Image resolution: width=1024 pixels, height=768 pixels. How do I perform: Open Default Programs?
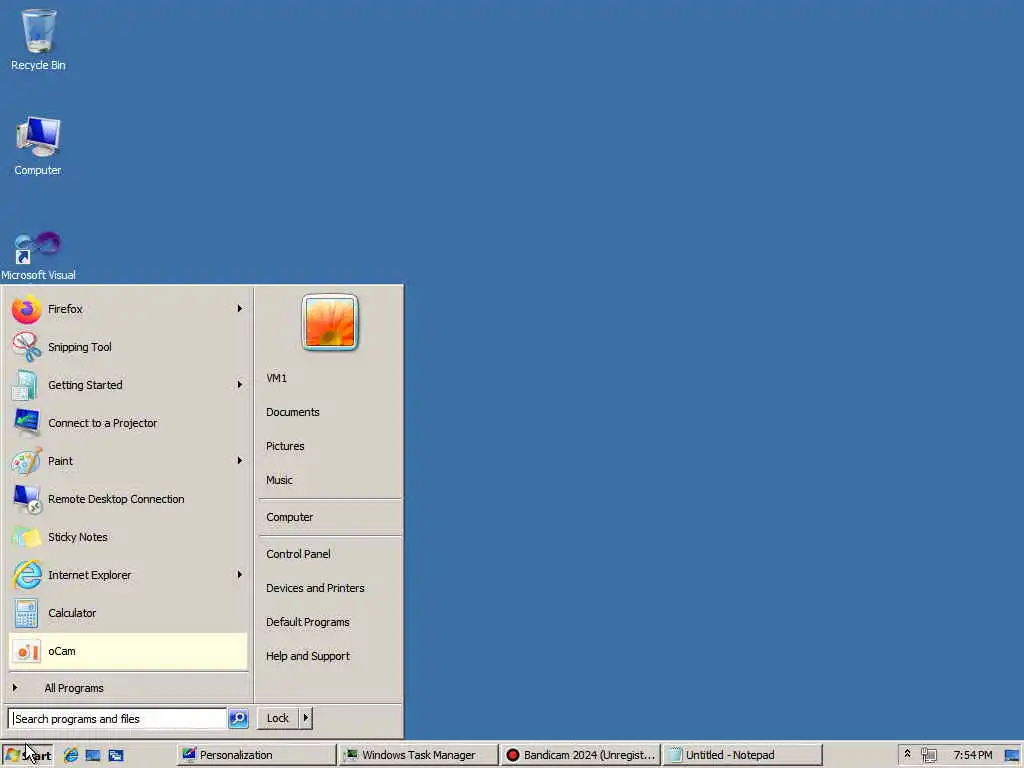(x=308, y=622)
